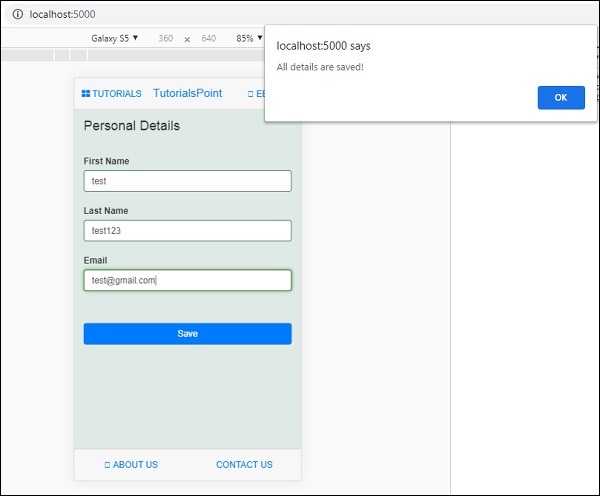Click the Email input field
The height and width of the screenshot is (496, 600).
187,281
